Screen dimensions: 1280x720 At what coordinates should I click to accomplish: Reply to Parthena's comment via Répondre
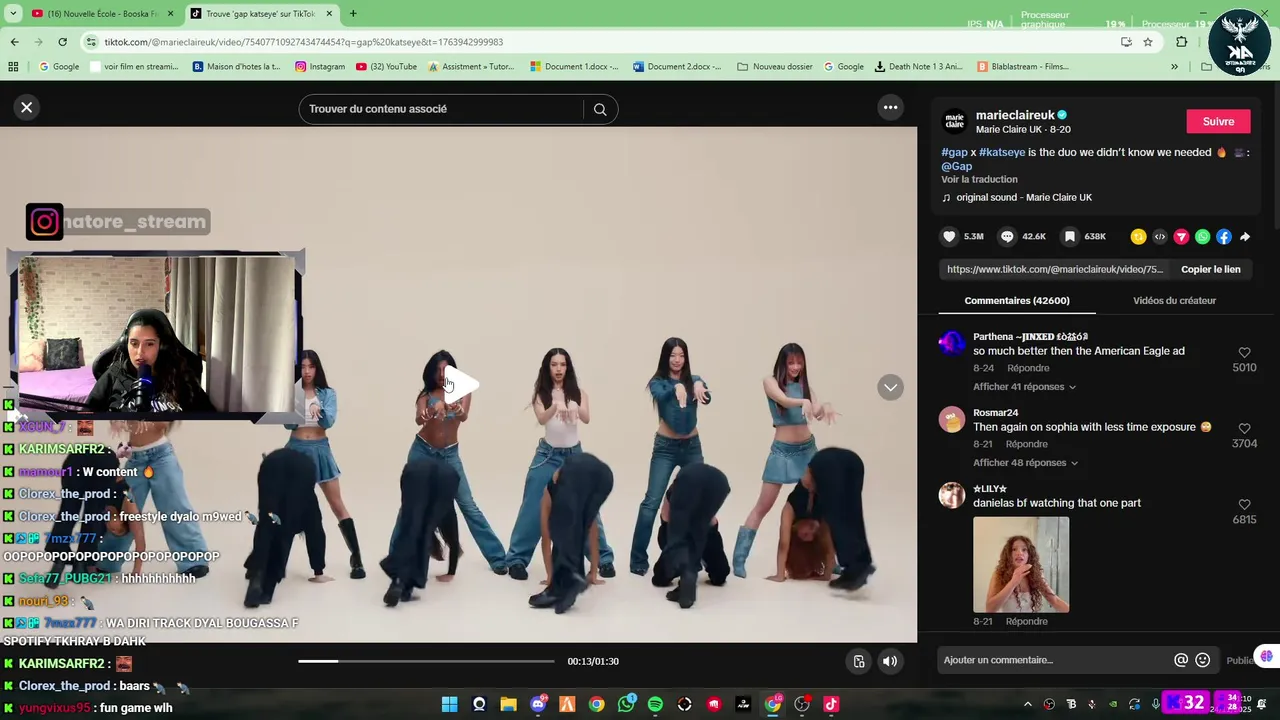pyautogui.click(x=1028, y=368)
